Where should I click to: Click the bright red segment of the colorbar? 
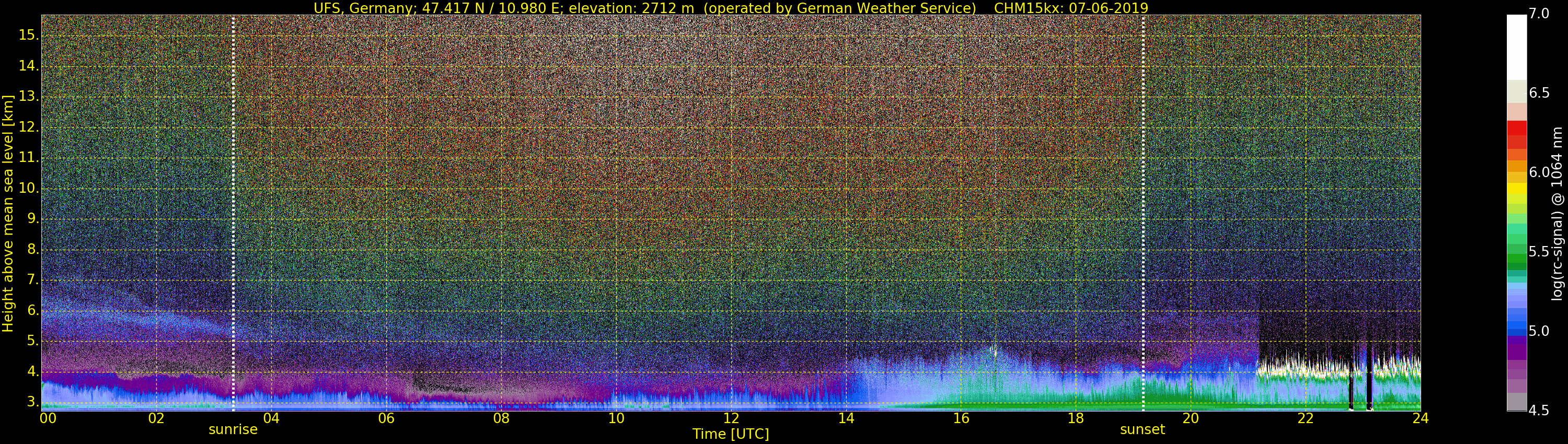point(1516,128)
